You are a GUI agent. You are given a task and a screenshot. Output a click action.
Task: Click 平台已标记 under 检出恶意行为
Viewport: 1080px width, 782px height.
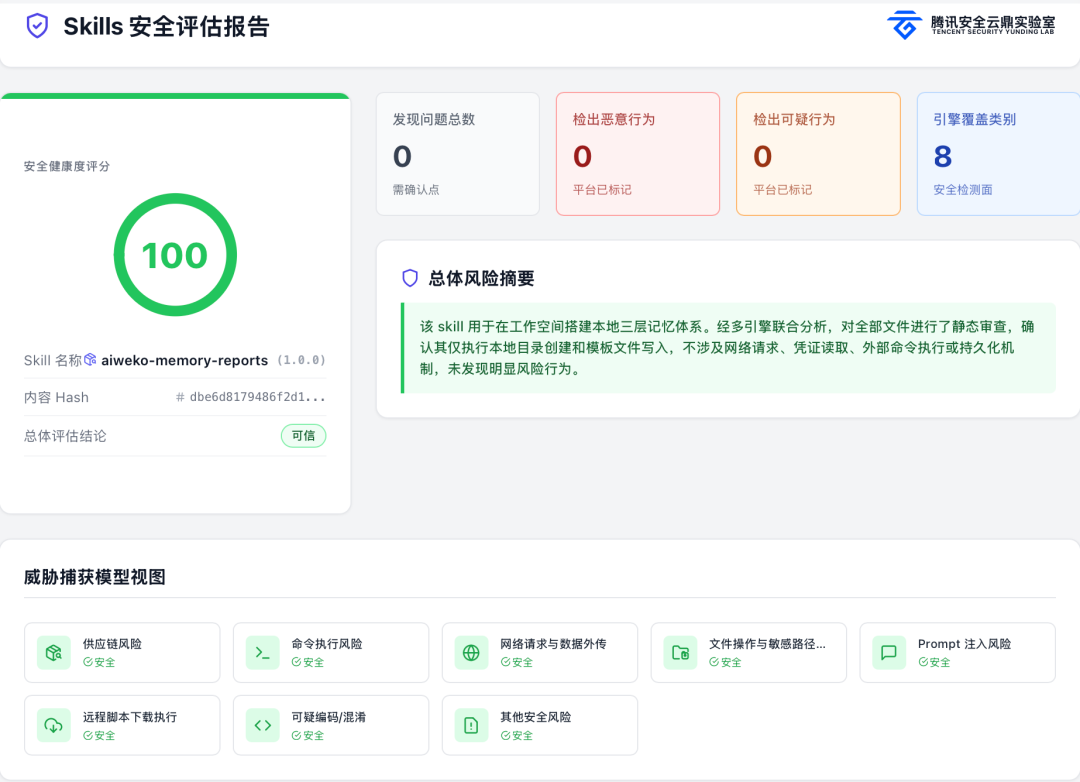tap(602, 189)
